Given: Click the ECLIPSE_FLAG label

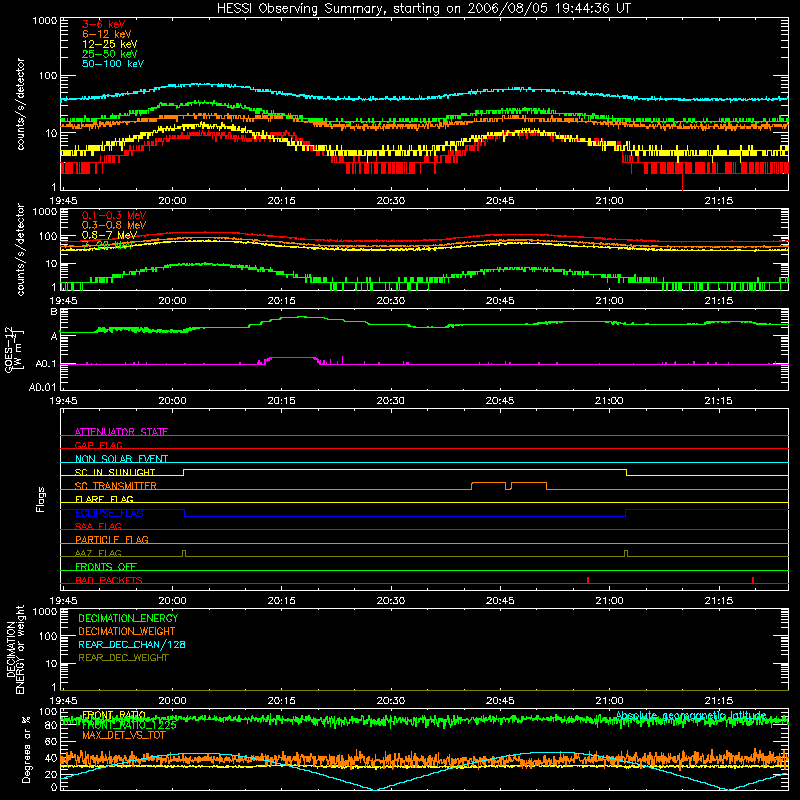Looking at the screenshot, I should tap(109, 513).
